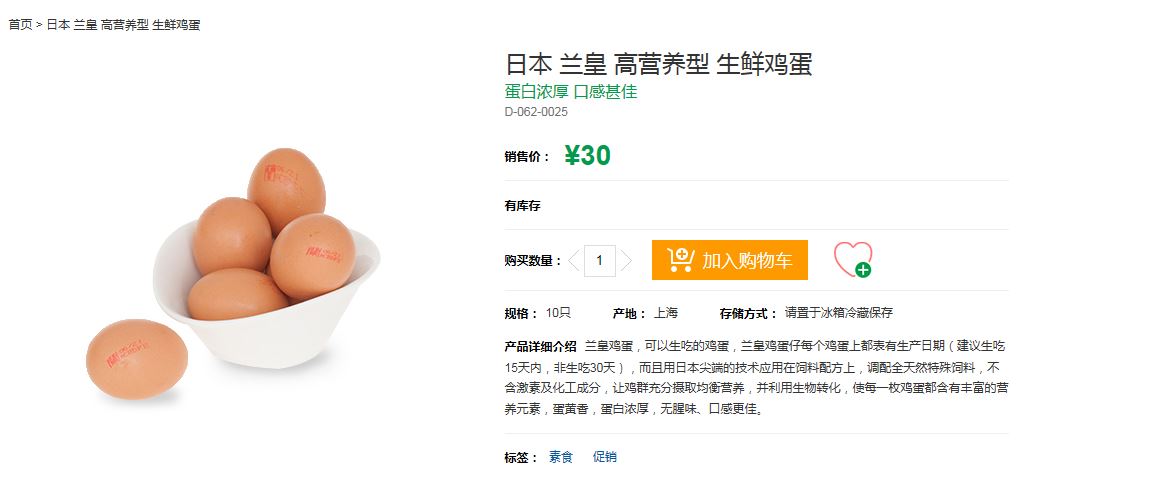Open the 促销 tag link
1154x478 pixels.
(x=605, y=457)
